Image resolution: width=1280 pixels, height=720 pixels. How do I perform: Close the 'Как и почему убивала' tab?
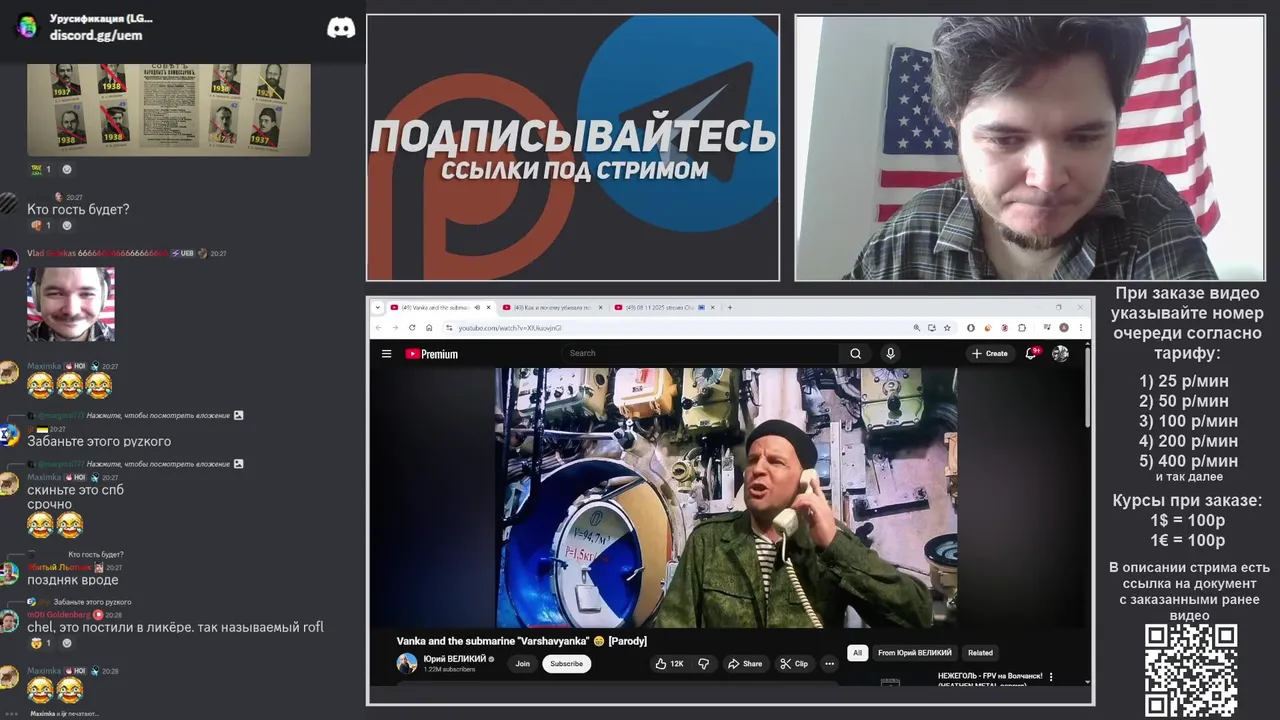tap(601, 308)
